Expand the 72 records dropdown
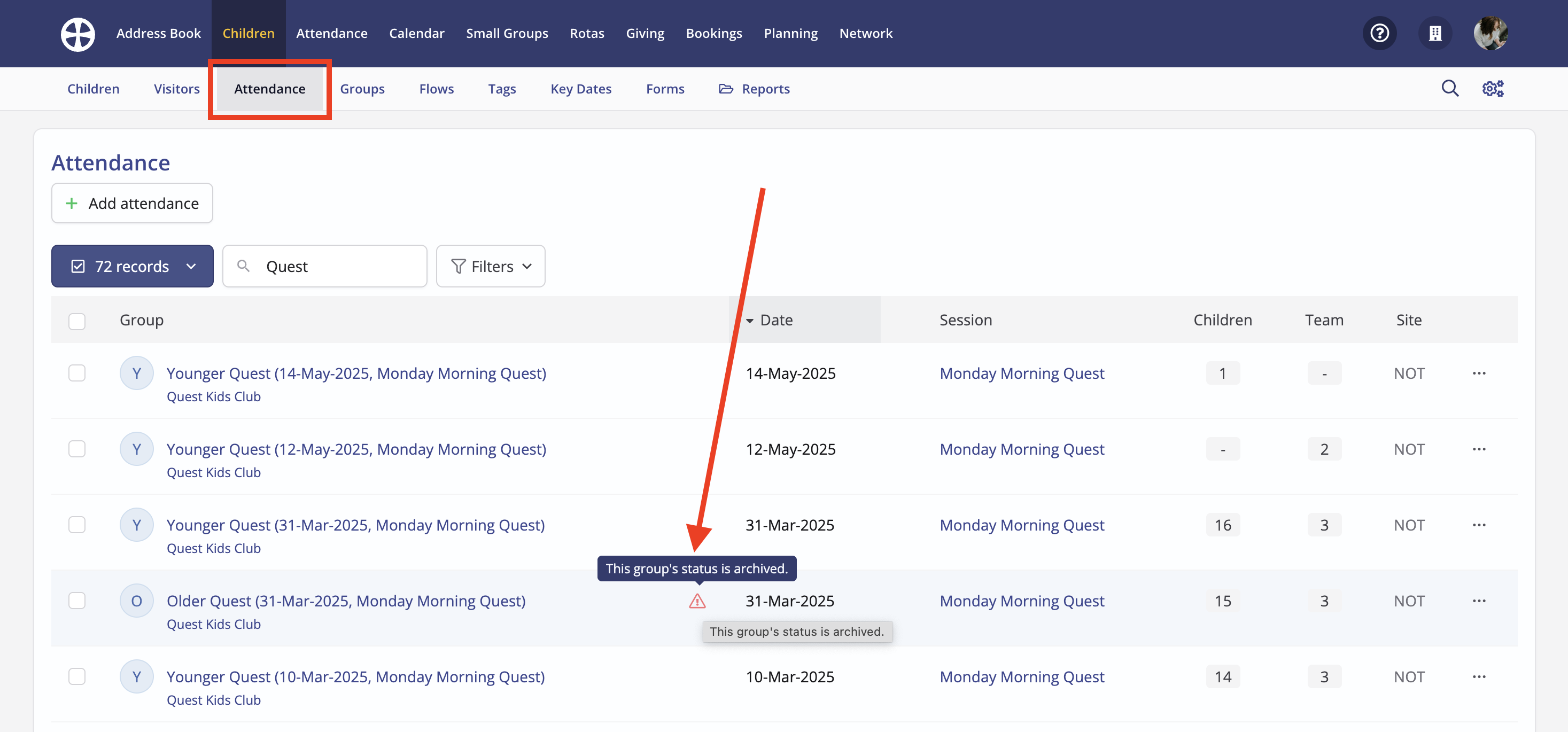 132,267
